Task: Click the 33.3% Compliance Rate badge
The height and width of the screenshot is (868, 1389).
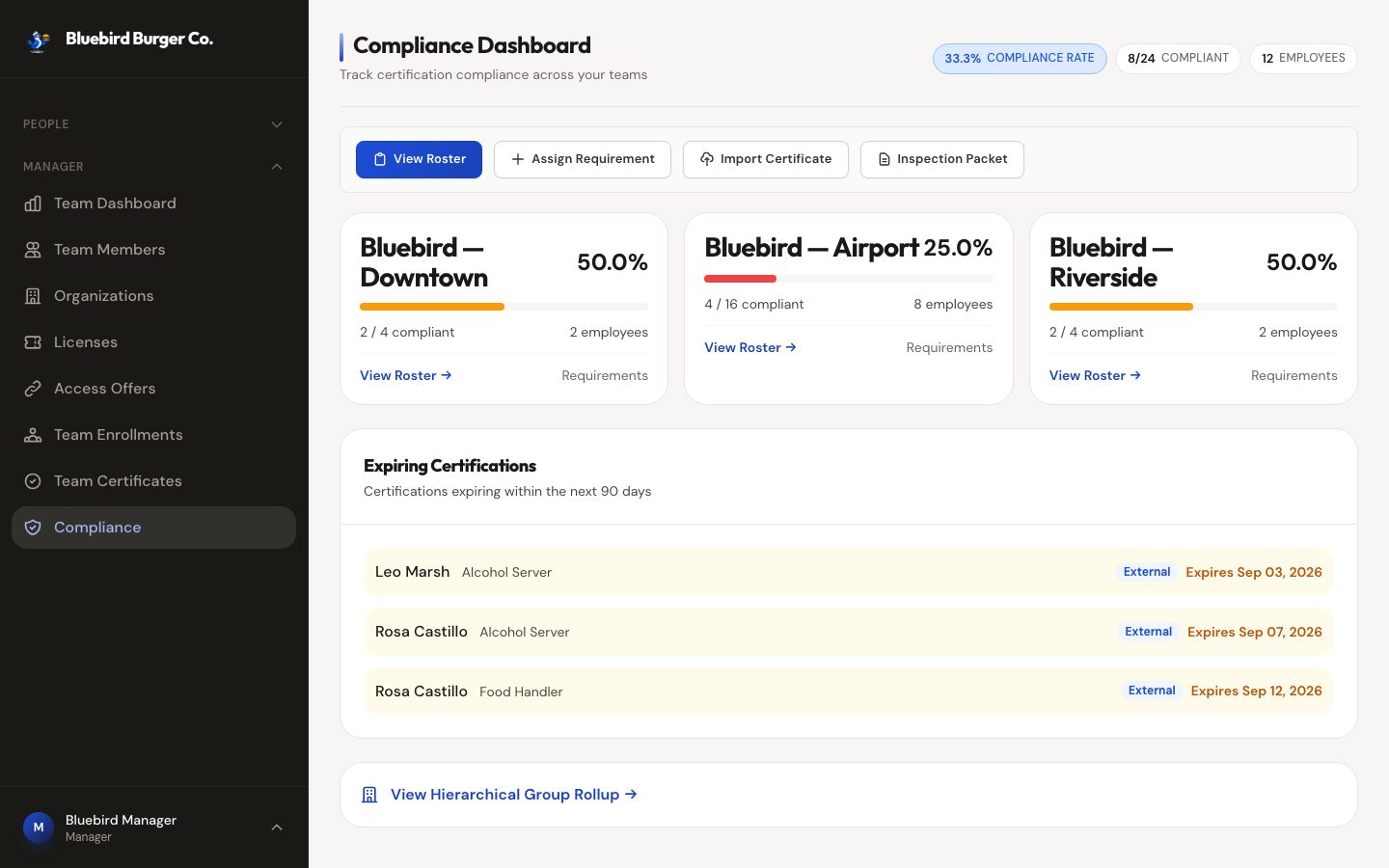Action: point(1020,59)
